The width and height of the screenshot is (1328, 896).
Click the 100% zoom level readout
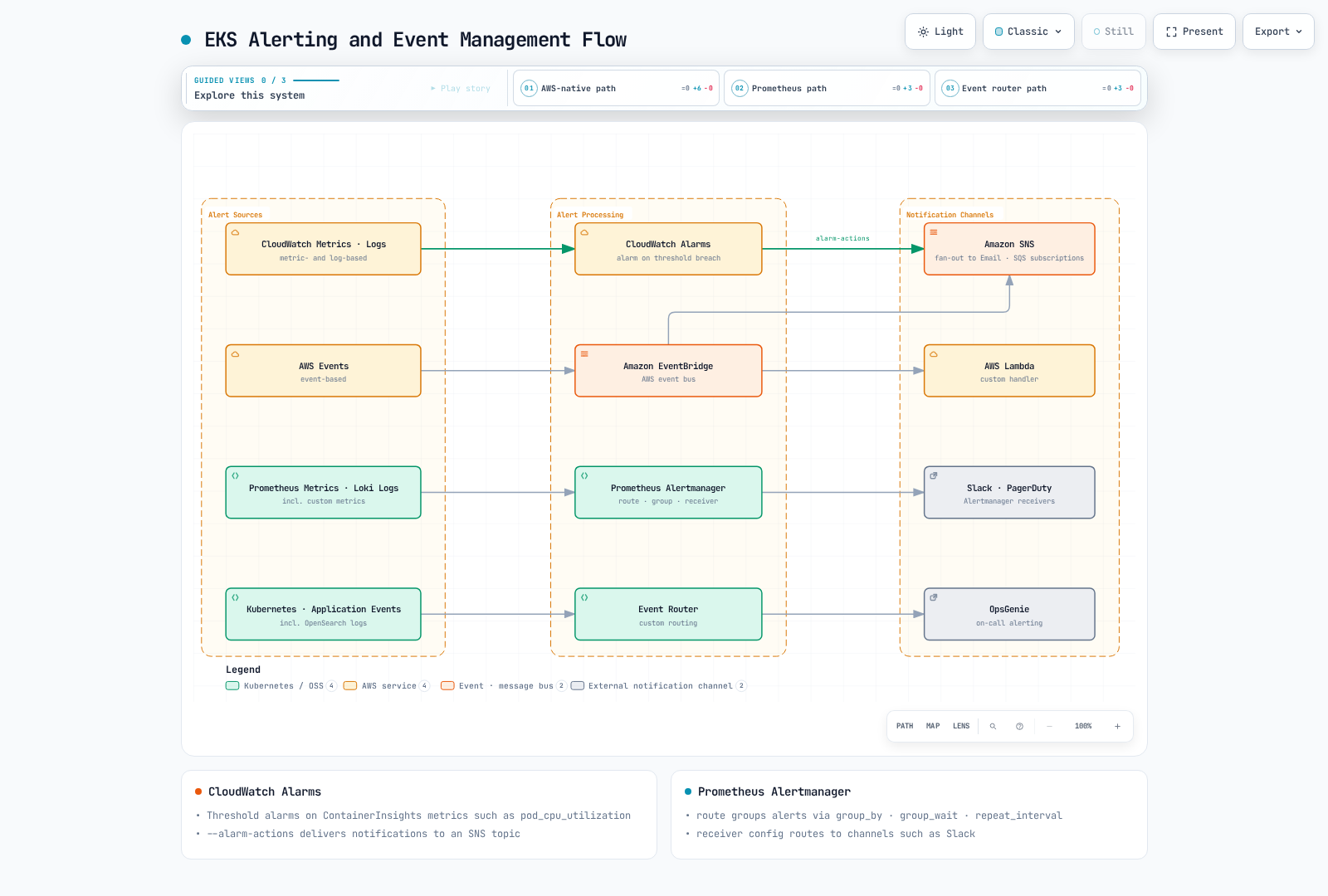1083,726
